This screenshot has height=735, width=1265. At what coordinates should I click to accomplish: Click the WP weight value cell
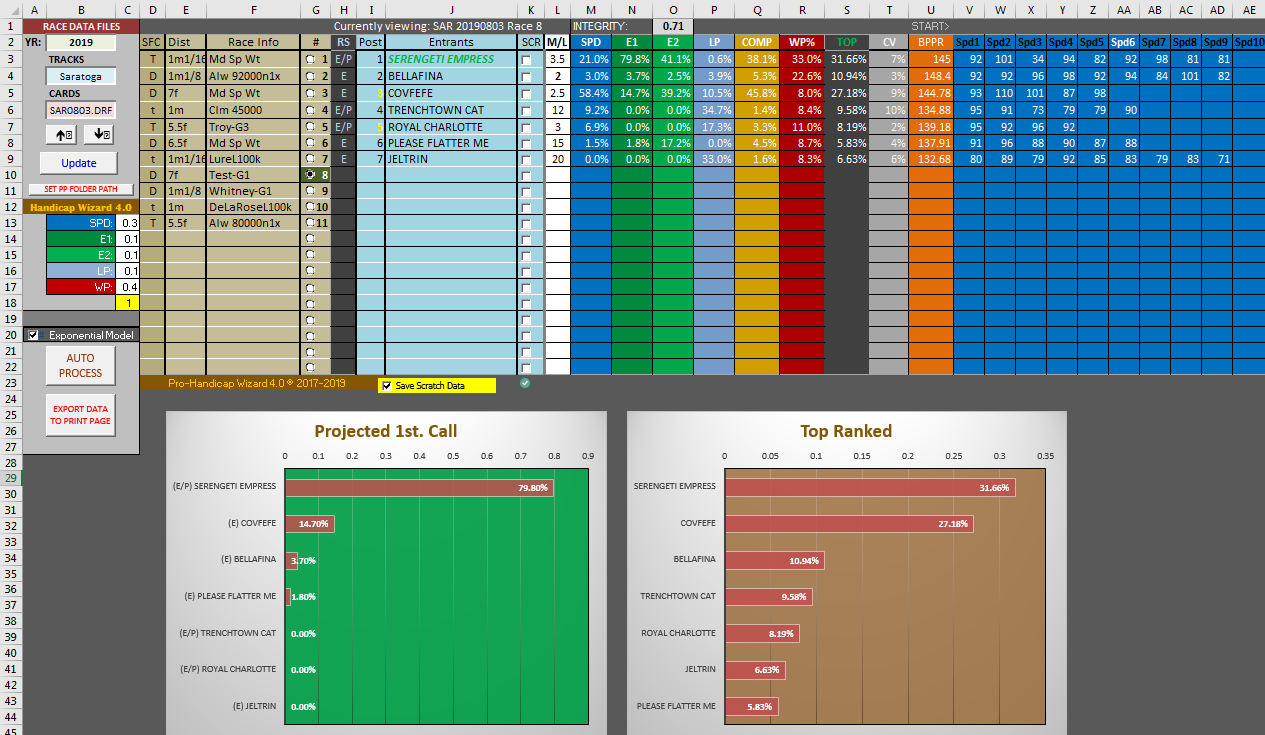pos(128,287)
